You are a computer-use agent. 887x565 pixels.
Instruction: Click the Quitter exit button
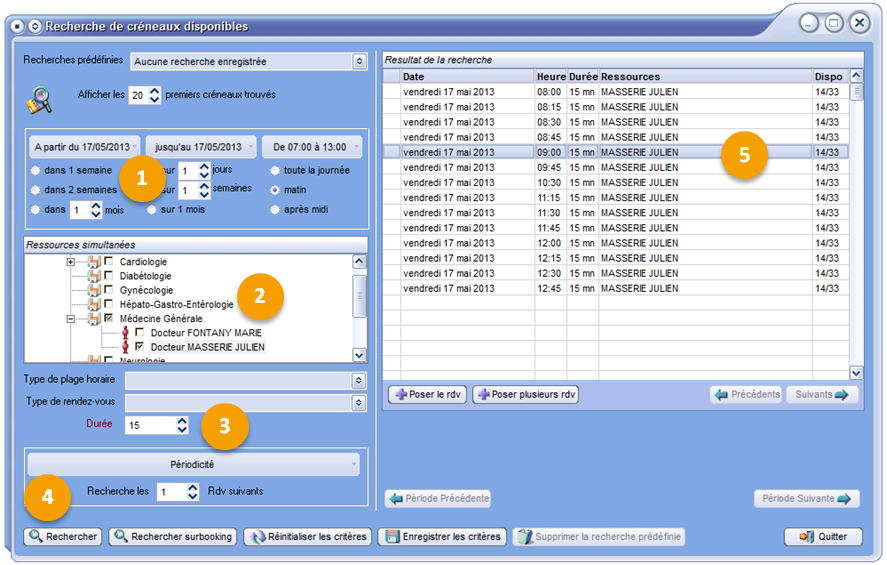pyautogui.click(x=823, y=537)
